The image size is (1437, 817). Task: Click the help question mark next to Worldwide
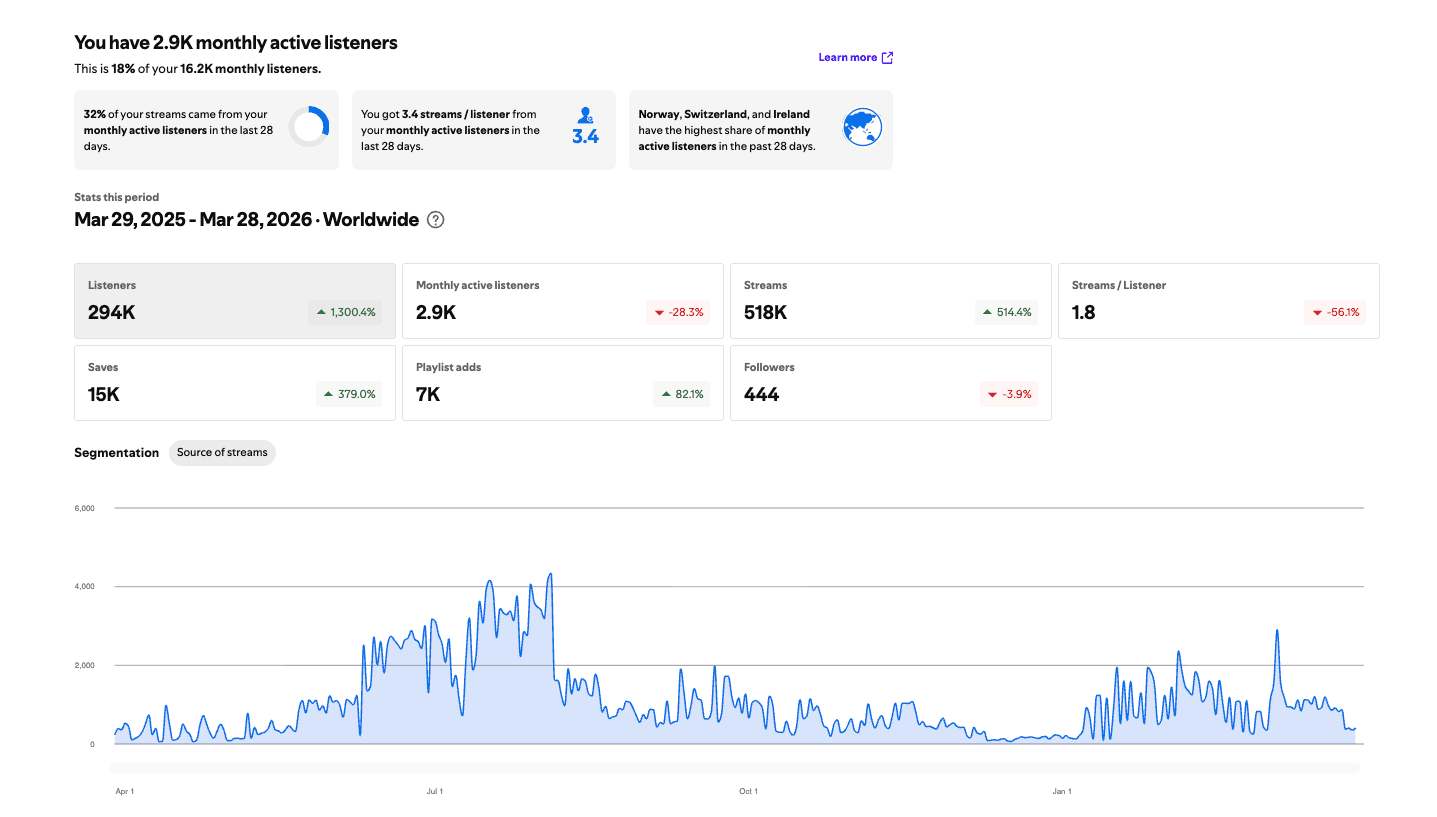pyautogui.click(x=435, y=220)
